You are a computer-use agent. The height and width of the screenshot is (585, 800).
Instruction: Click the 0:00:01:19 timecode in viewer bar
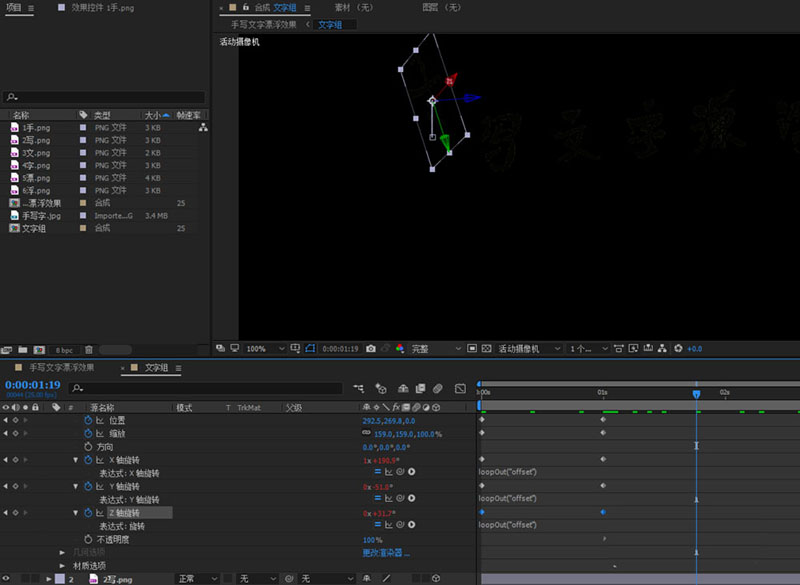[x=340, y=349]
